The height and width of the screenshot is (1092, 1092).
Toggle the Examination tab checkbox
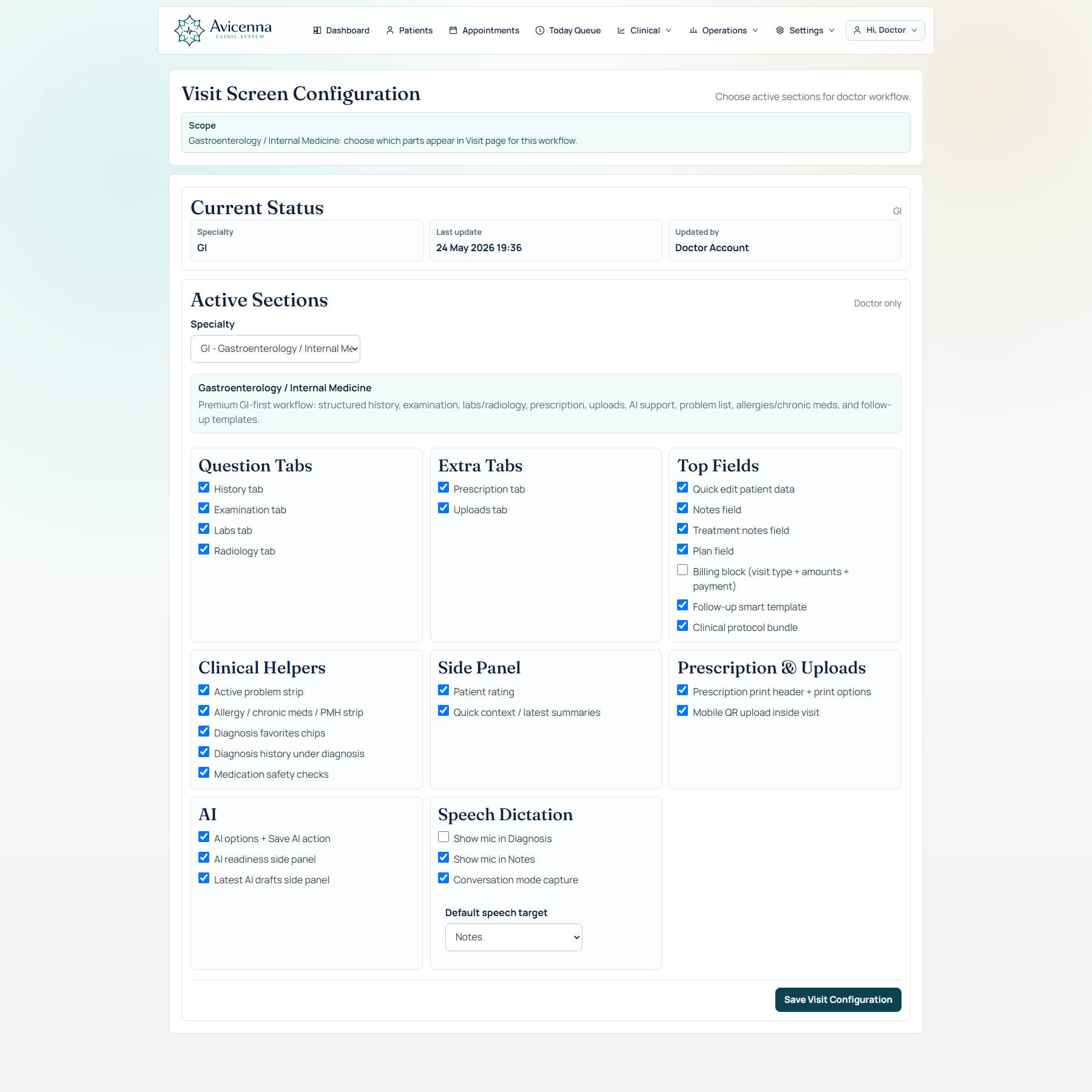pos(204,508)
